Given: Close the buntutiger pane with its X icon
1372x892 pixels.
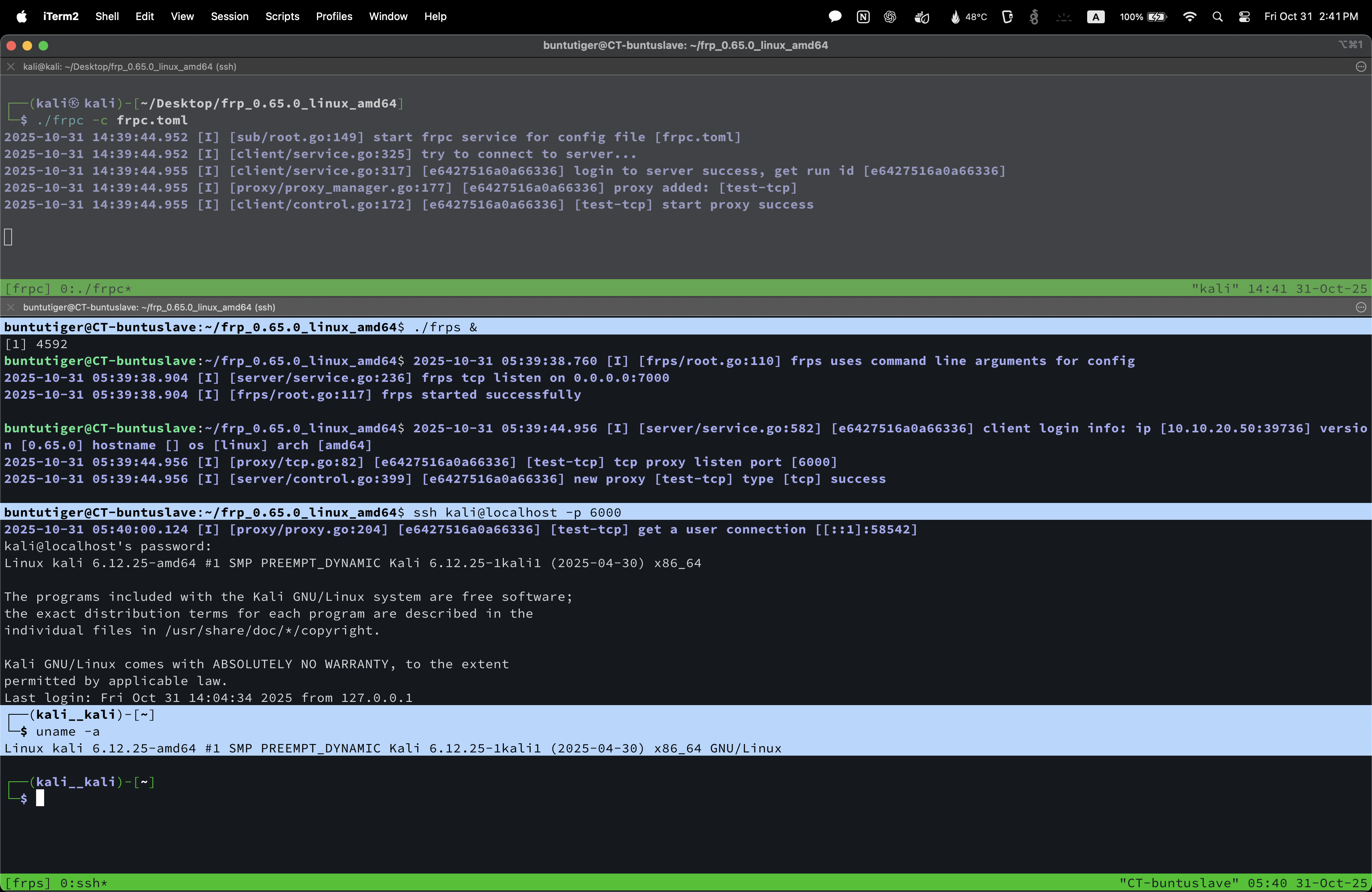Looking at the screenshot, I should pyautogui.click(x=10, y=307).
